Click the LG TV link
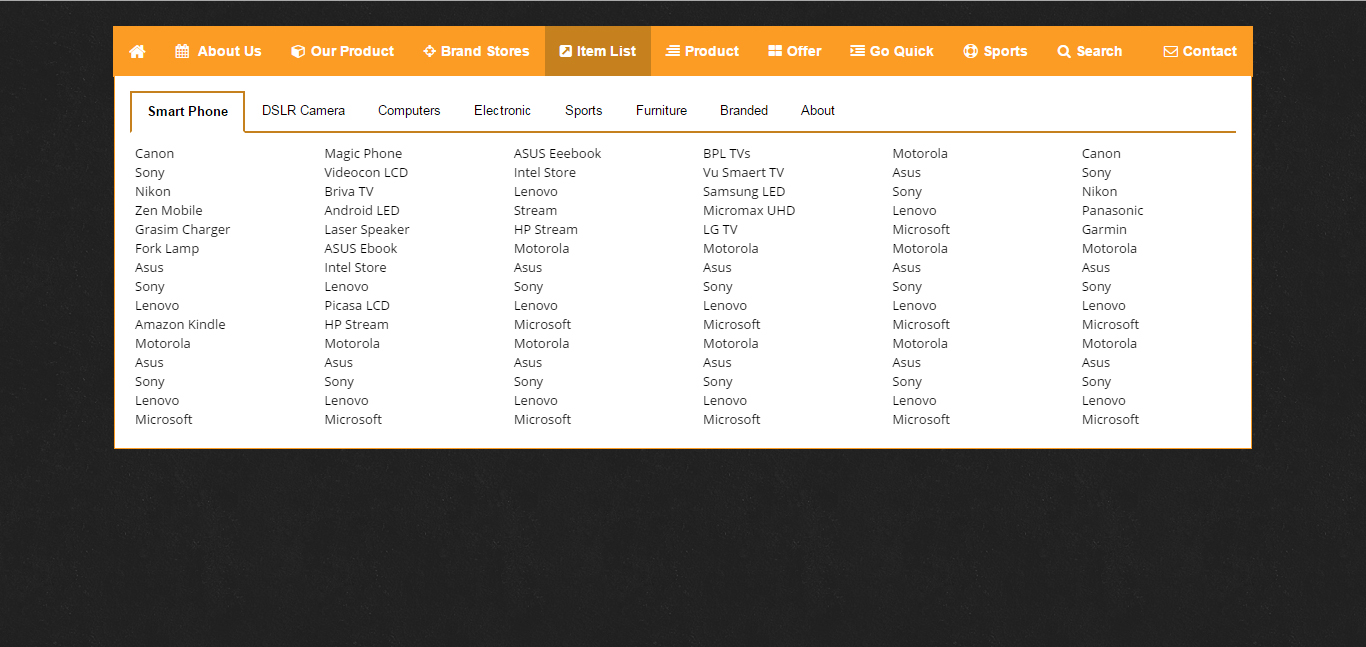Screen dimensions: 1366x647 (x=720, y=229)
